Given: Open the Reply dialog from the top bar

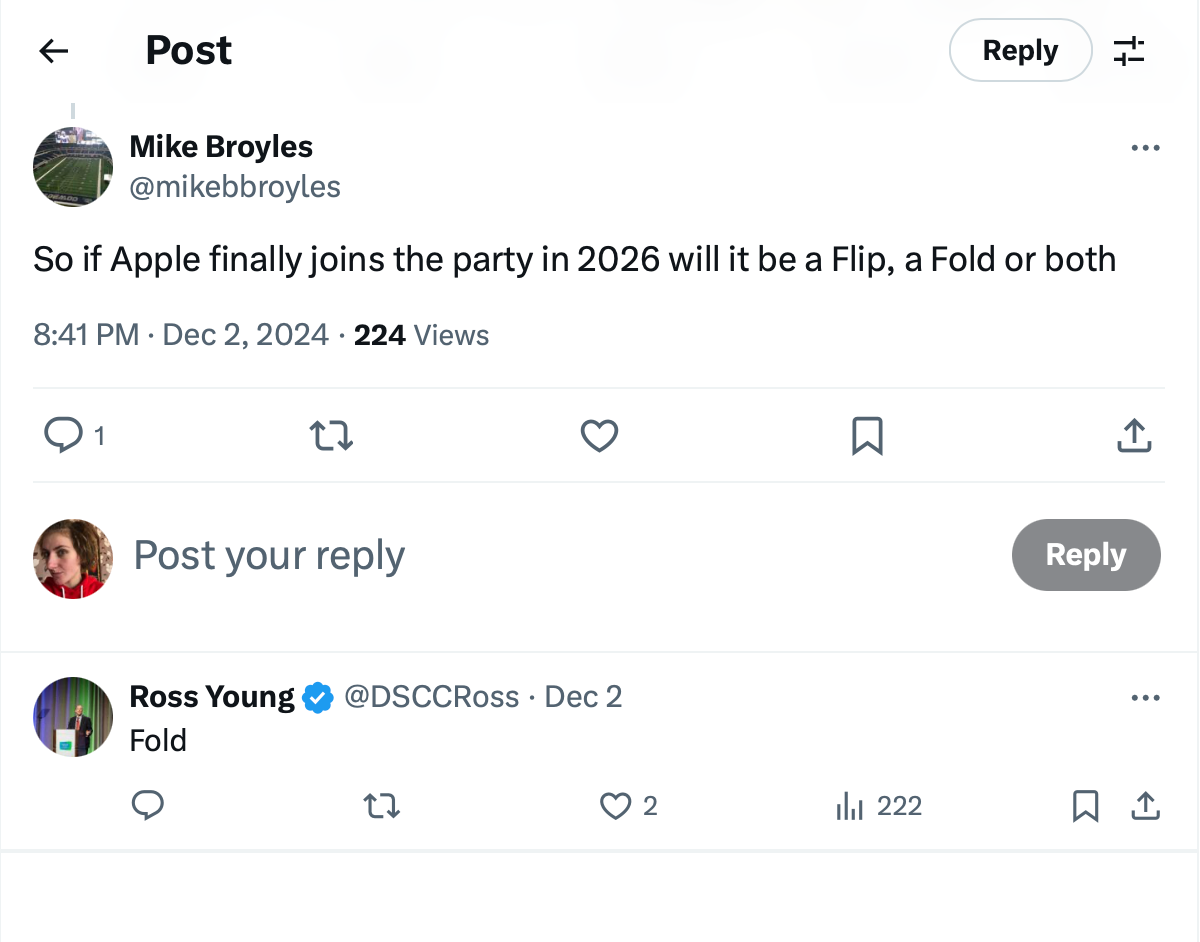Looking at the screenshot, I should [1020, 50].
